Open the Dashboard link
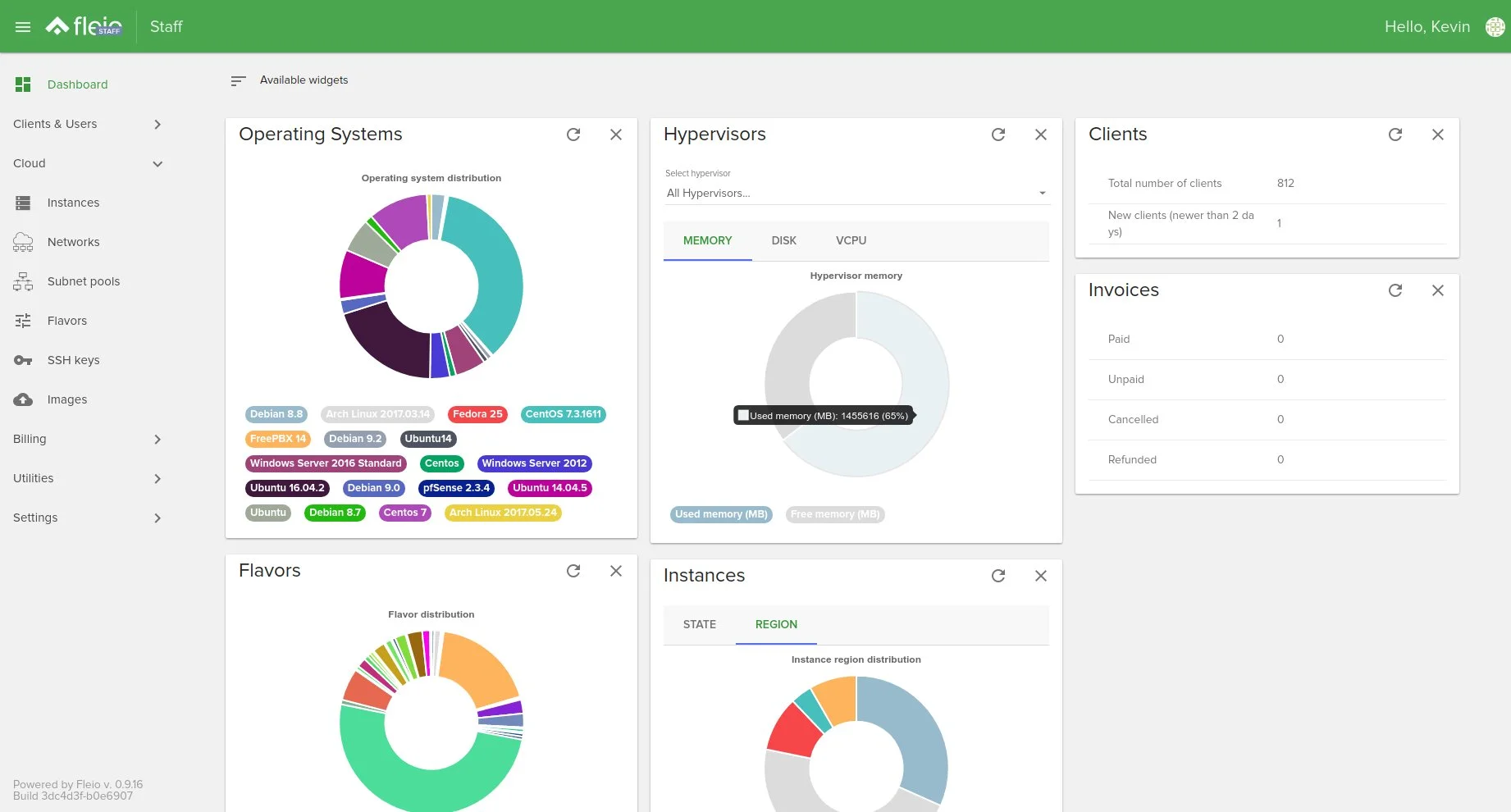Viewport: 1511px width, 812px height. click(x=77, y=84)
